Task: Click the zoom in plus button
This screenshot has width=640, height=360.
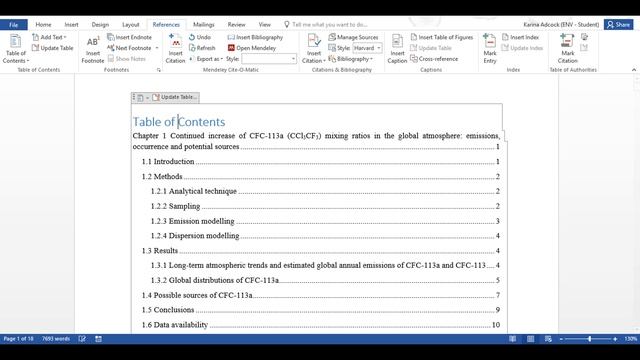Action: coord(615,339)
